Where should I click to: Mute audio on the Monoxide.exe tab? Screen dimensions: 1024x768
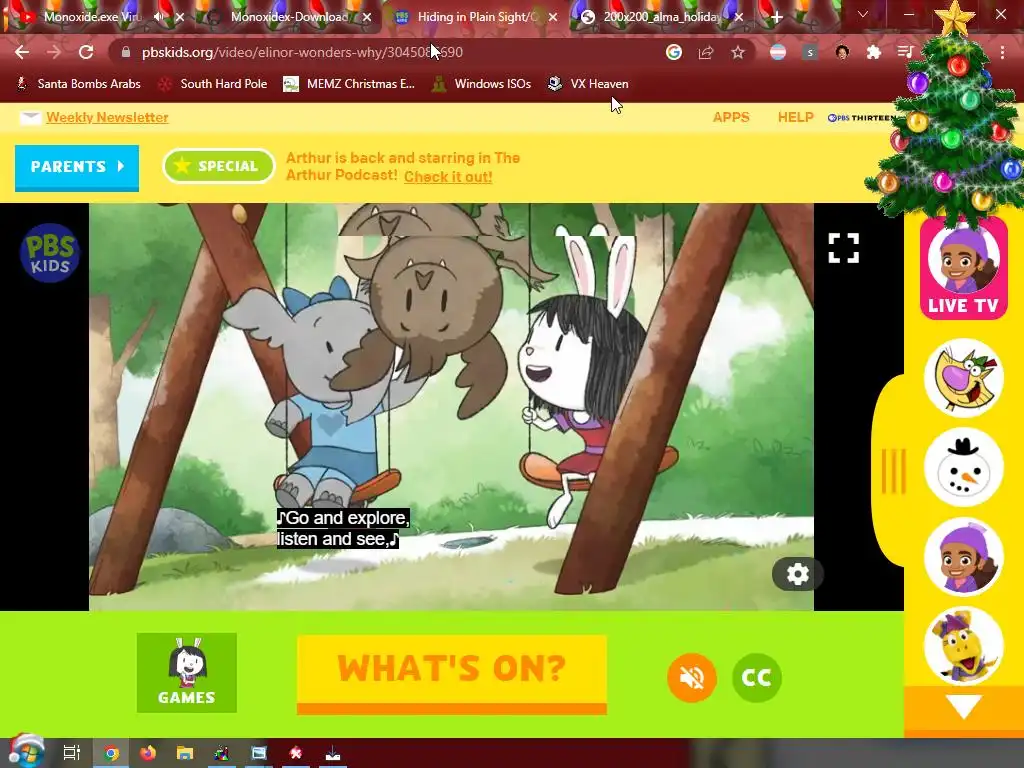[x=159, y=17]
